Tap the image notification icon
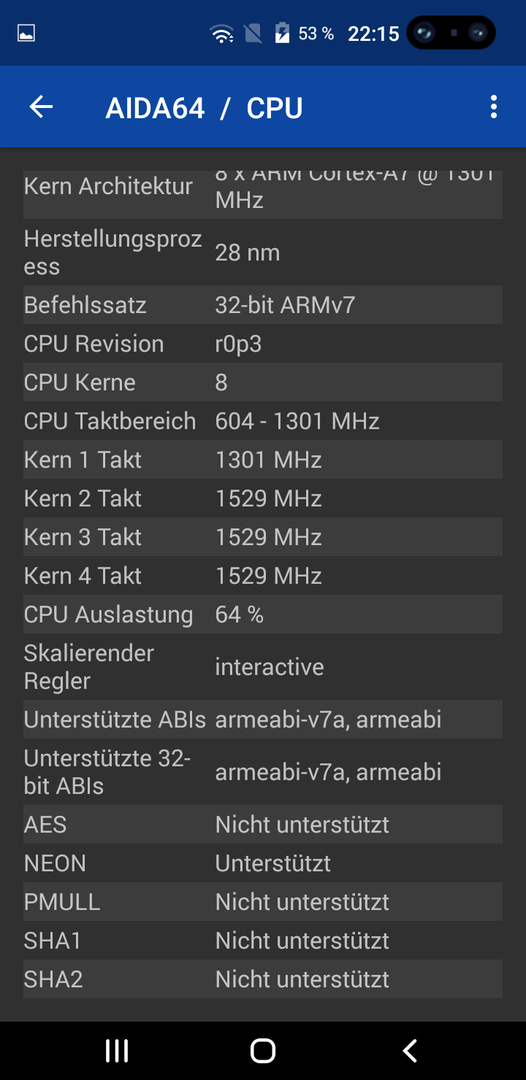The width and height of the screenshot is (526, 1080). (x=26, y=33)
